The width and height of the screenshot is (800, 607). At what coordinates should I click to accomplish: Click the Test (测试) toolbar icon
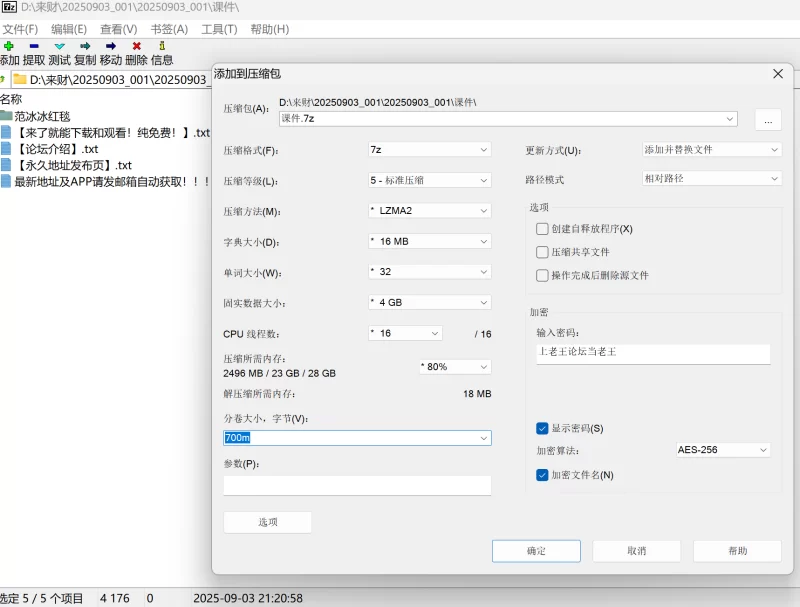point(60,46)
